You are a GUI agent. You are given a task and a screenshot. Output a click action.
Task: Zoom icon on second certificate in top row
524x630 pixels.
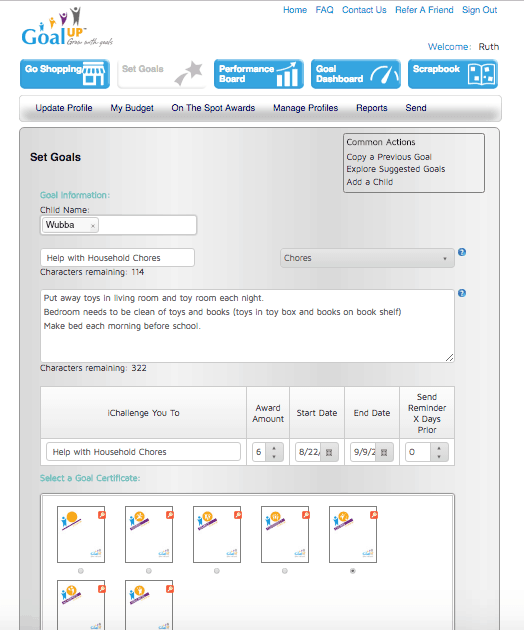(170, 515)
